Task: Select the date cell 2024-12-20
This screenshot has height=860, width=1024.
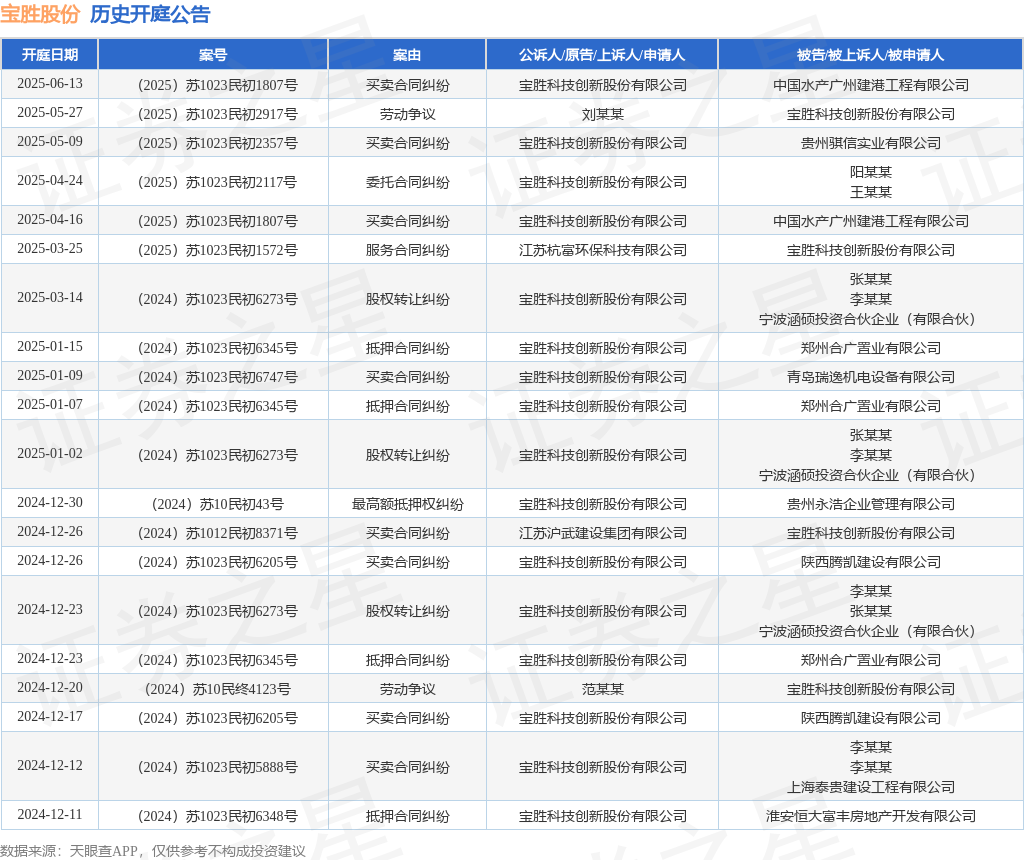Action: click(x=50, y=687)
